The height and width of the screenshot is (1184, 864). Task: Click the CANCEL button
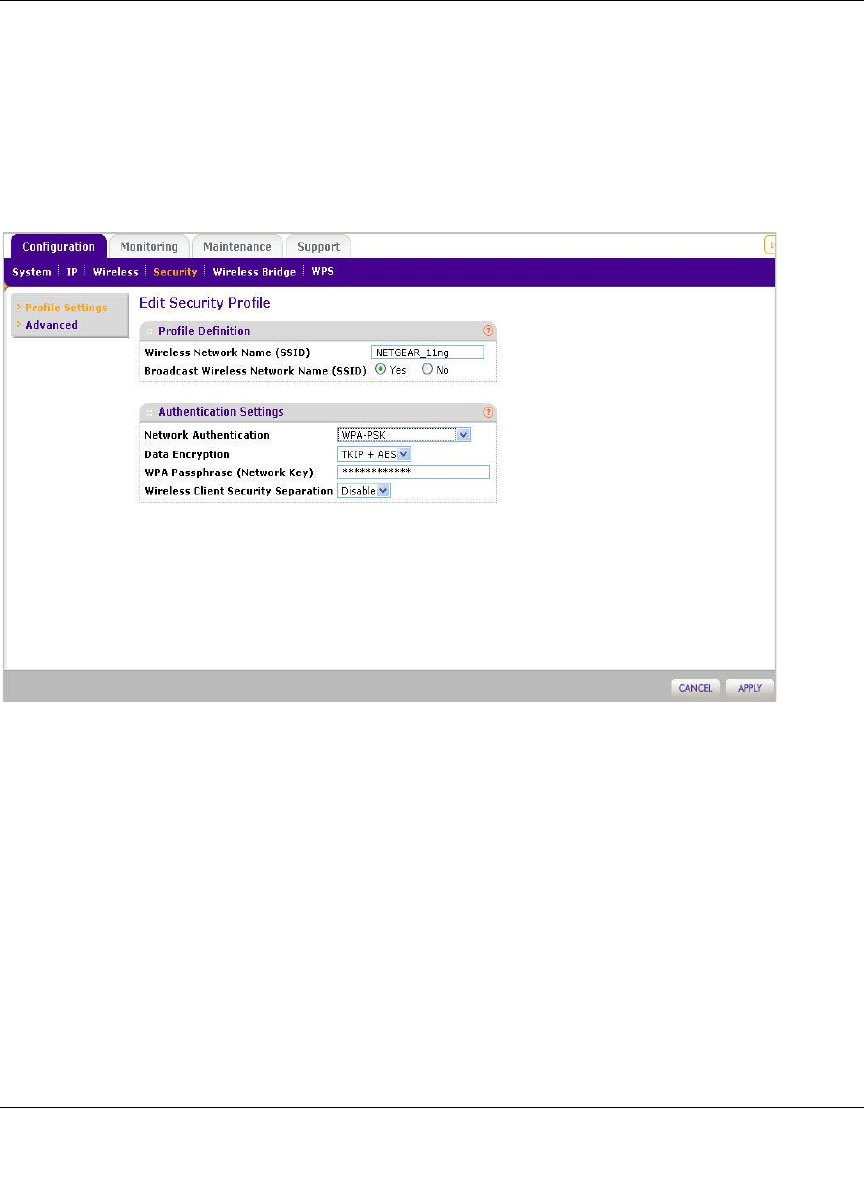695,688
